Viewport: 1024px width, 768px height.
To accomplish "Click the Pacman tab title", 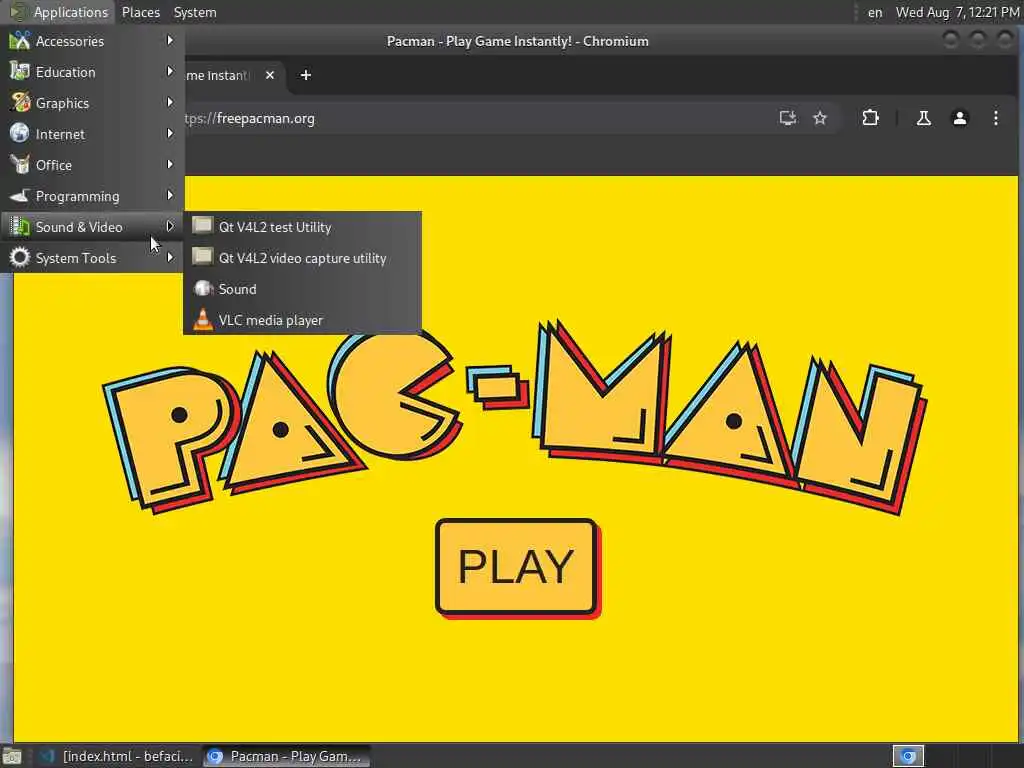I will pos(217,75).
